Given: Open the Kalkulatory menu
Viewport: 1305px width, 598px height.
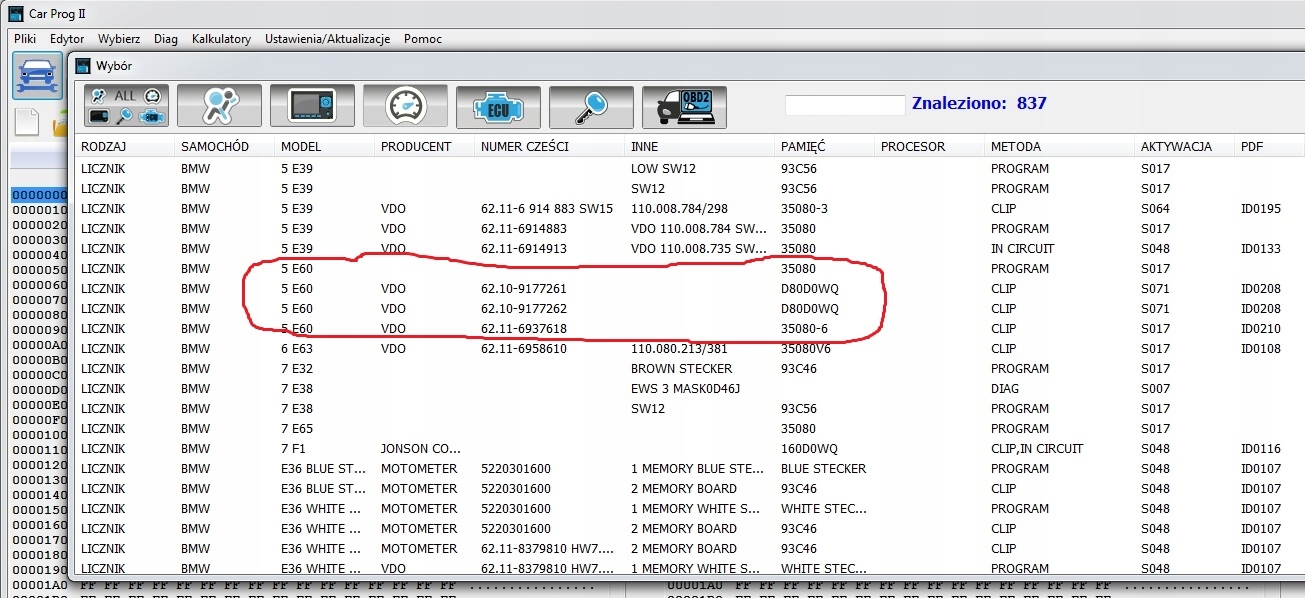Looking at the screenshot, I should [x=221, y=39].
